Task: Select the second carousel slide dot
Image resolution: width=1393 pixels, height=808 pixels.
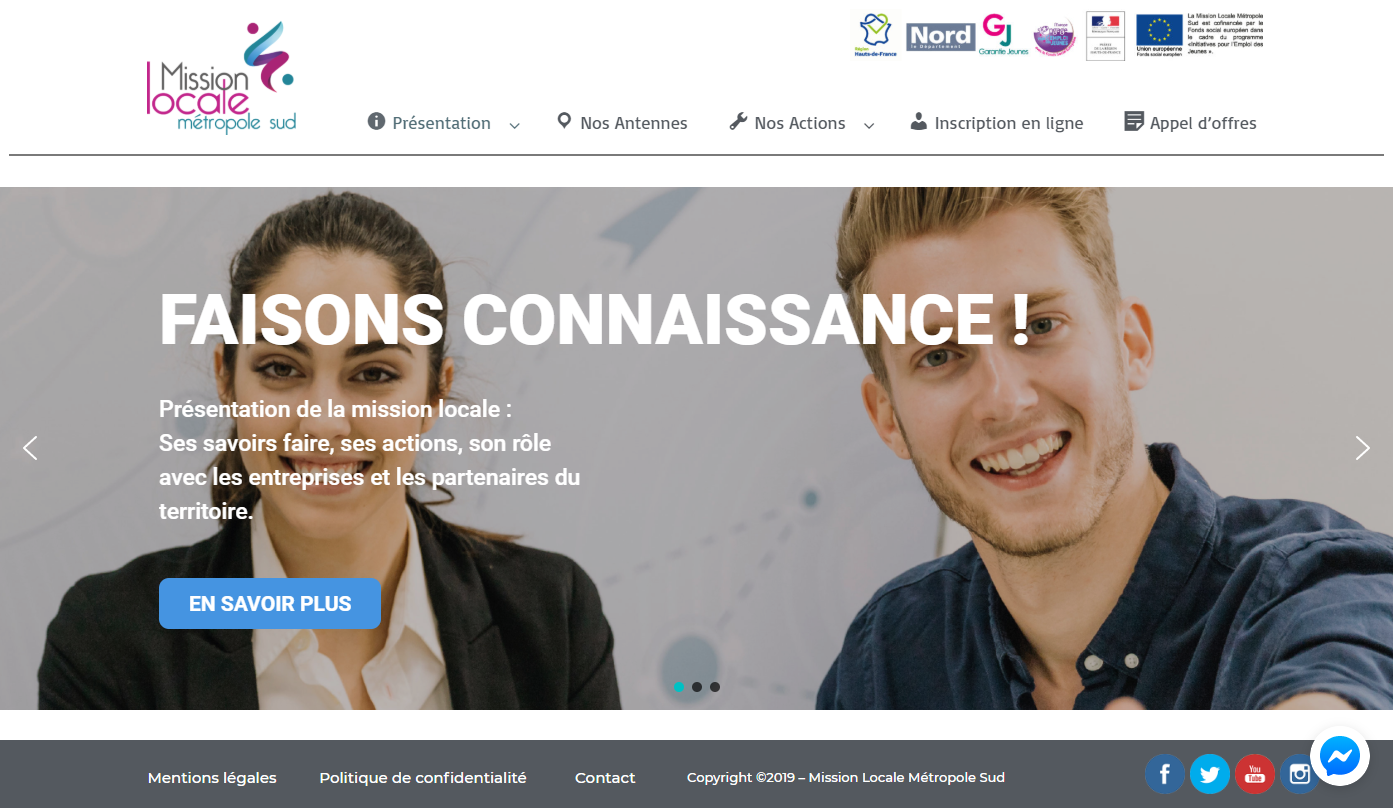Action: (x=697, y=687)
